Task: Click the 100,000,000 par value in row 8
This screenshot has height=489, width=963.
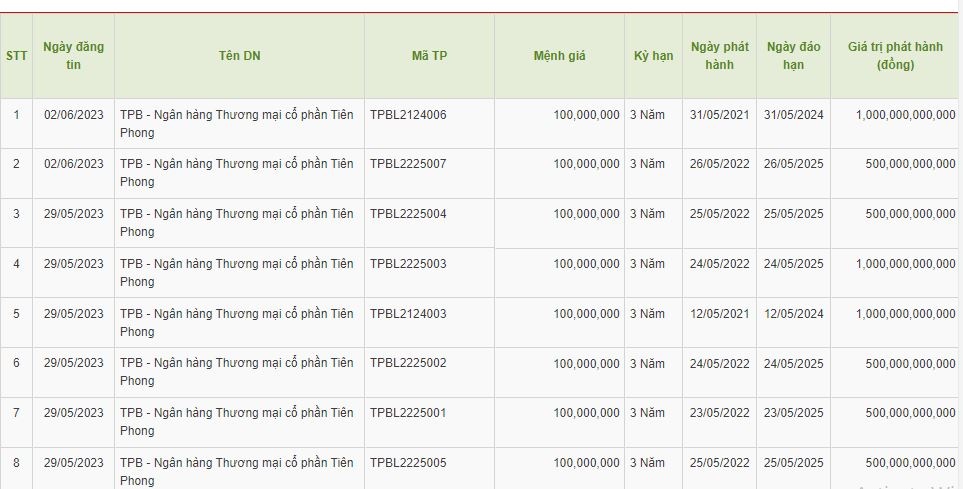Action: click(x=587, y=463)
